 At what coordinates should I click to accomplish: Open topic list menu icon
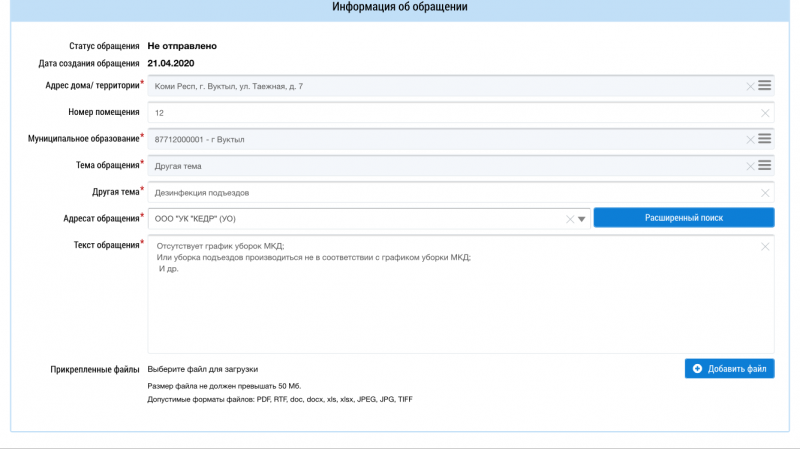point(764,165)
